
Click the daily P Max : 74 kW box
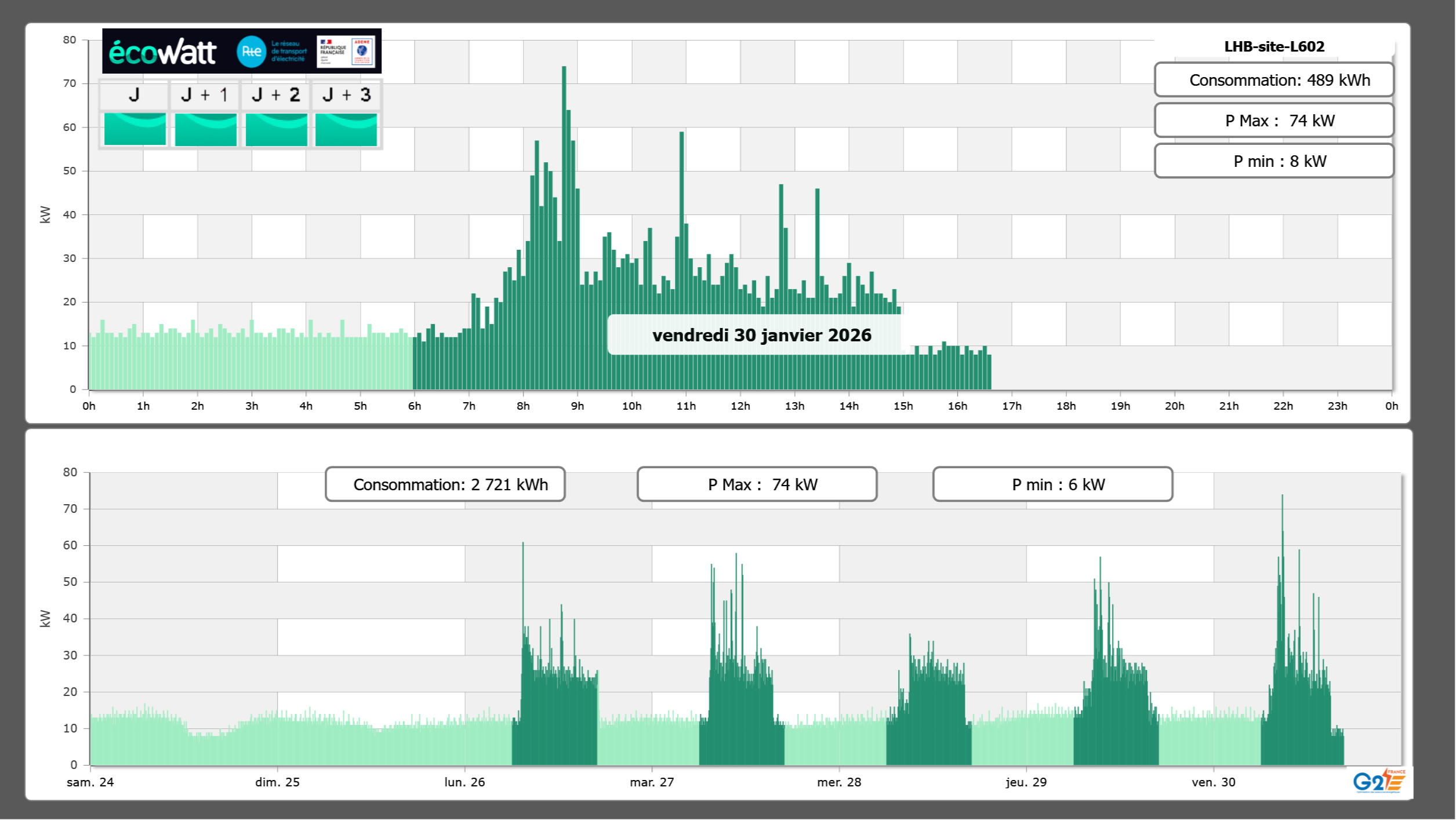point(1273,121)
